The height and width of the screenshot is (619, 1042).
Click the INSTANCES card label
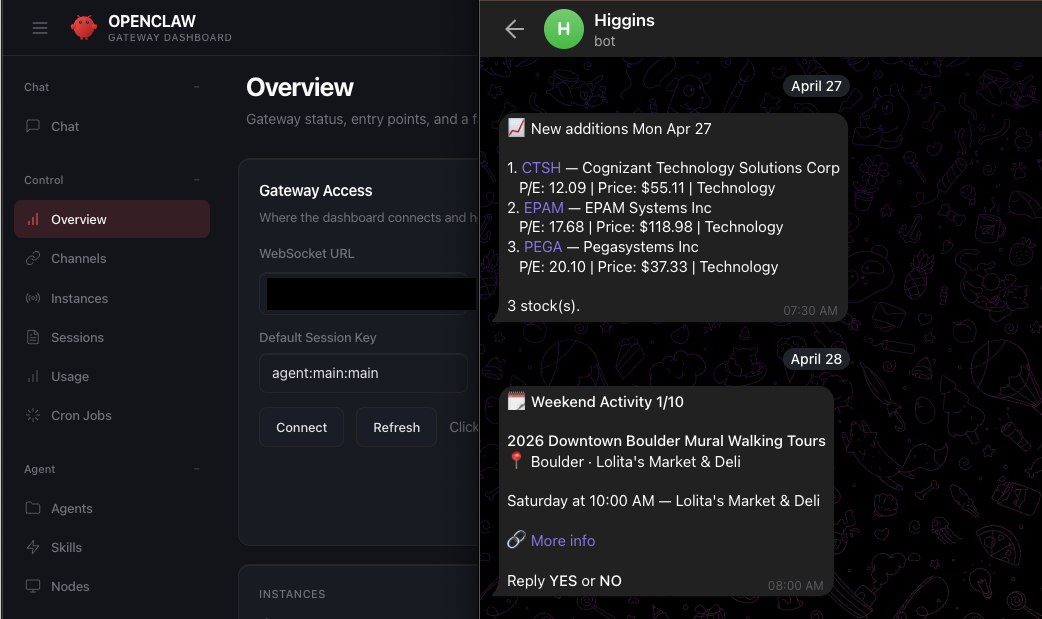coord(292,594)
